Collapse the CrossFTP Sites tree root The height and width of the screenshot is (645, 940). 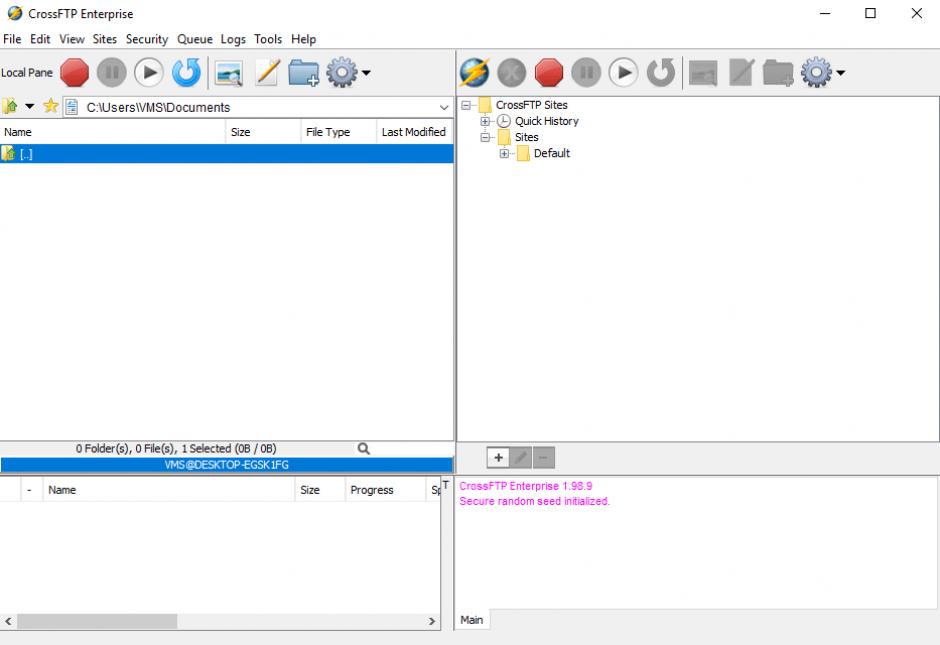click(466, 106)
